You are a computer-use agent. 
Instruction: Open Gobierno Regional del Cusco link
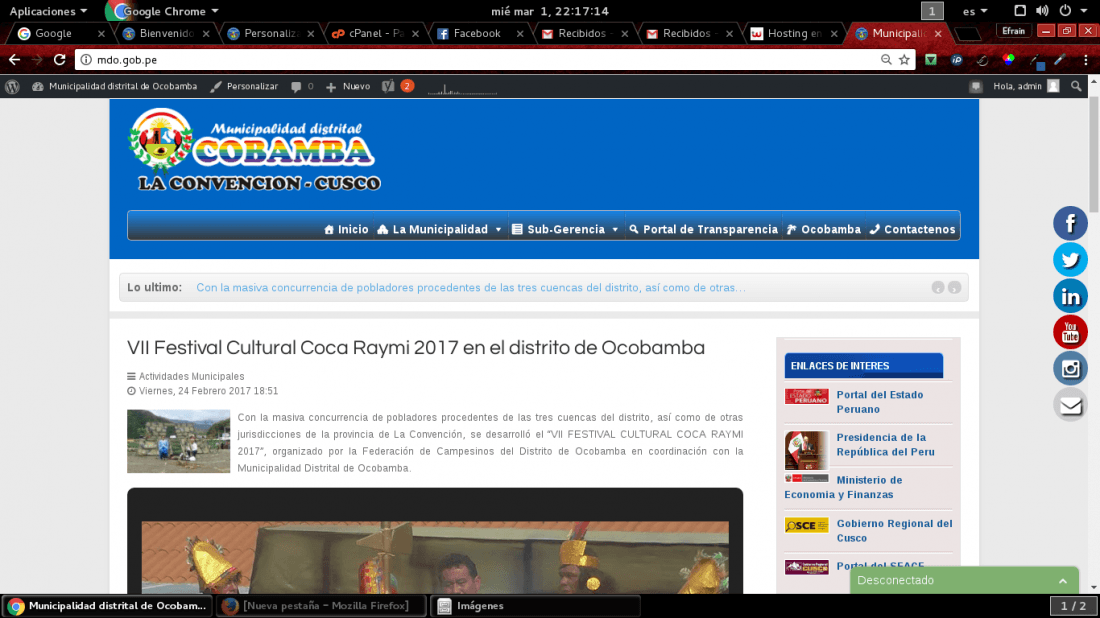click(x=894, y=530)
